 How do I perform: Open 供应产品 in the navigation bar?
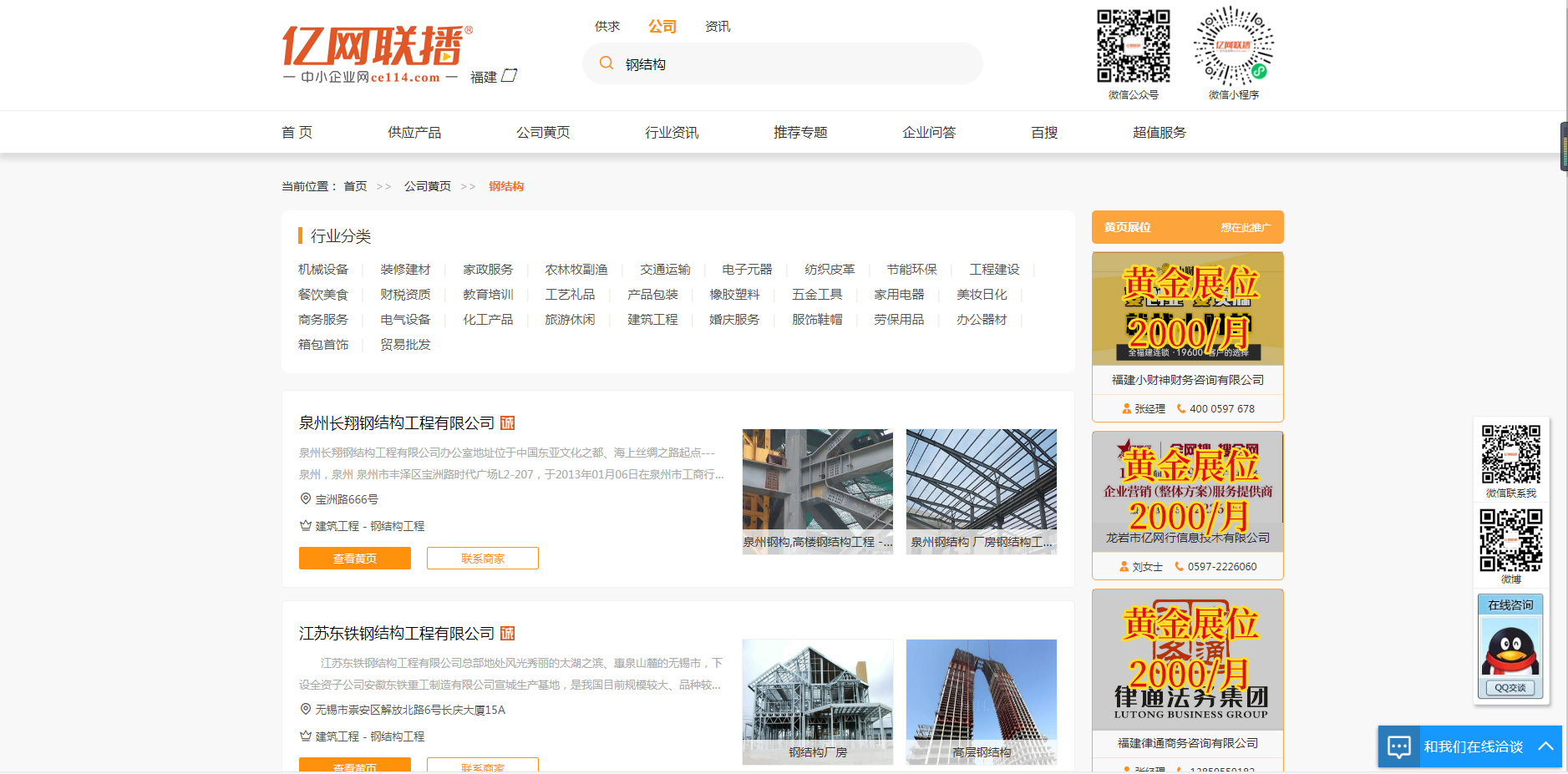click(414, 133)
